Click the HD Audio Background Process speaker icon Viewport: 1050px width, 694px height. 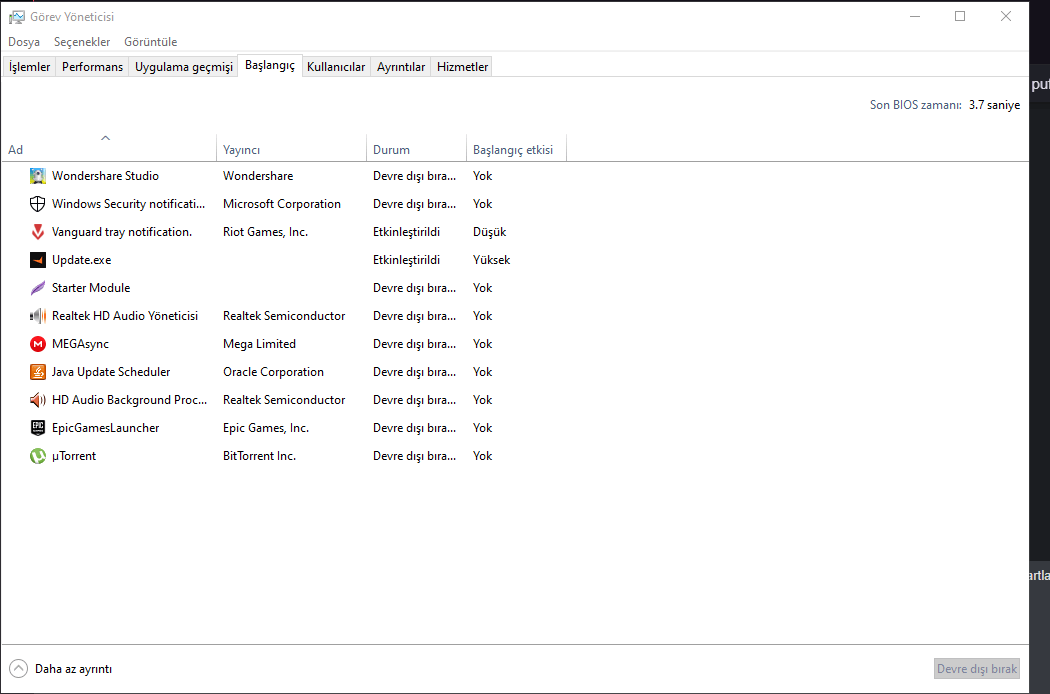tap(38, 400)
